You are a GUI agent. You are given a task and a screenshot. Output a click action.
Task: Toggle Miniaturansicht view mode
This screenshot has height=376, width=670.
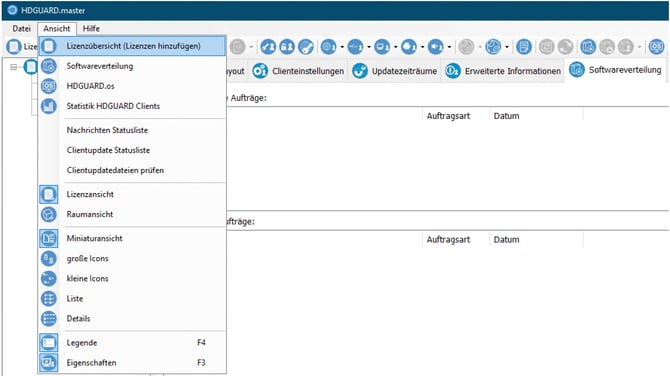(132, 238)
